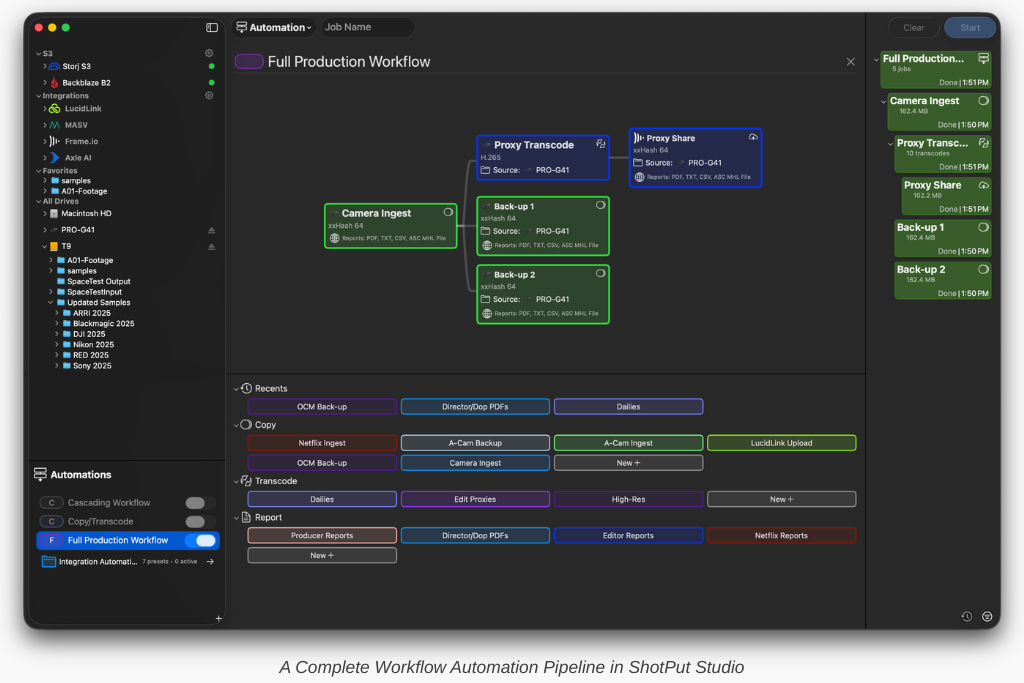The image size is (1024, 683).
Task: Enable the Cascading Workflow toggle
Action: (x=200, y=503)
